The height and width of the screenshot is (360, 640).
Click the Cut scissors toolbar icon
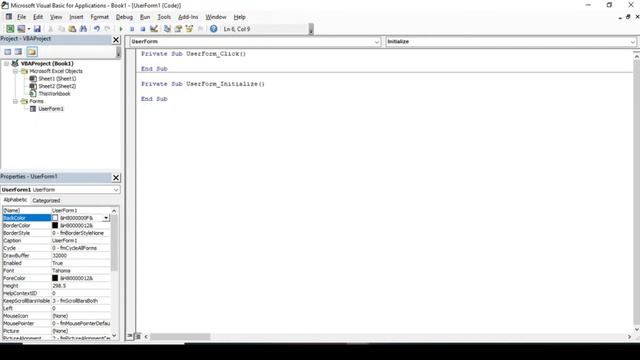point(51,29)
